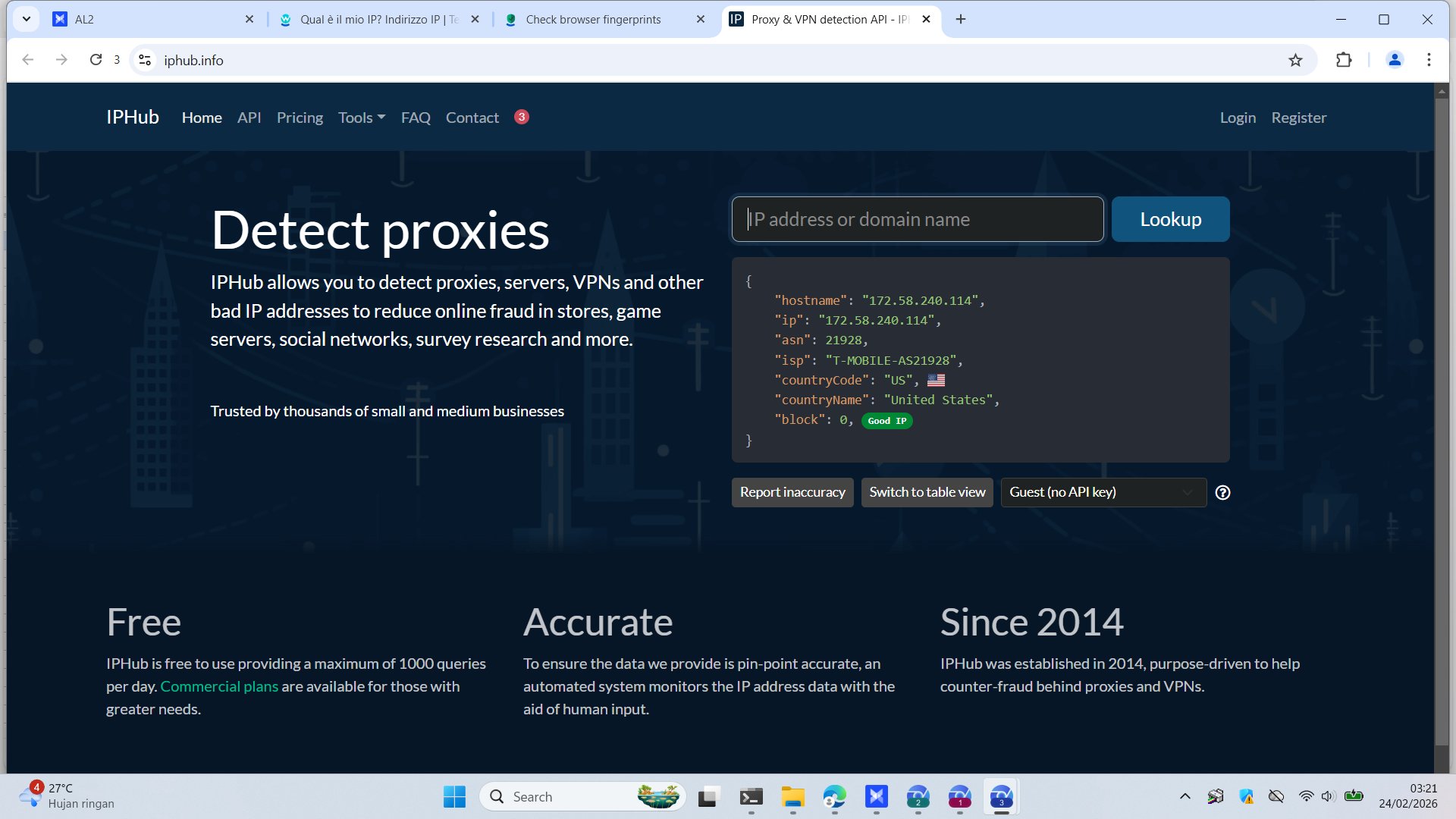Switch to Check browser fingerprints tab
The width and height of the screenshot is (1456, 819).
tap(593, 20)
